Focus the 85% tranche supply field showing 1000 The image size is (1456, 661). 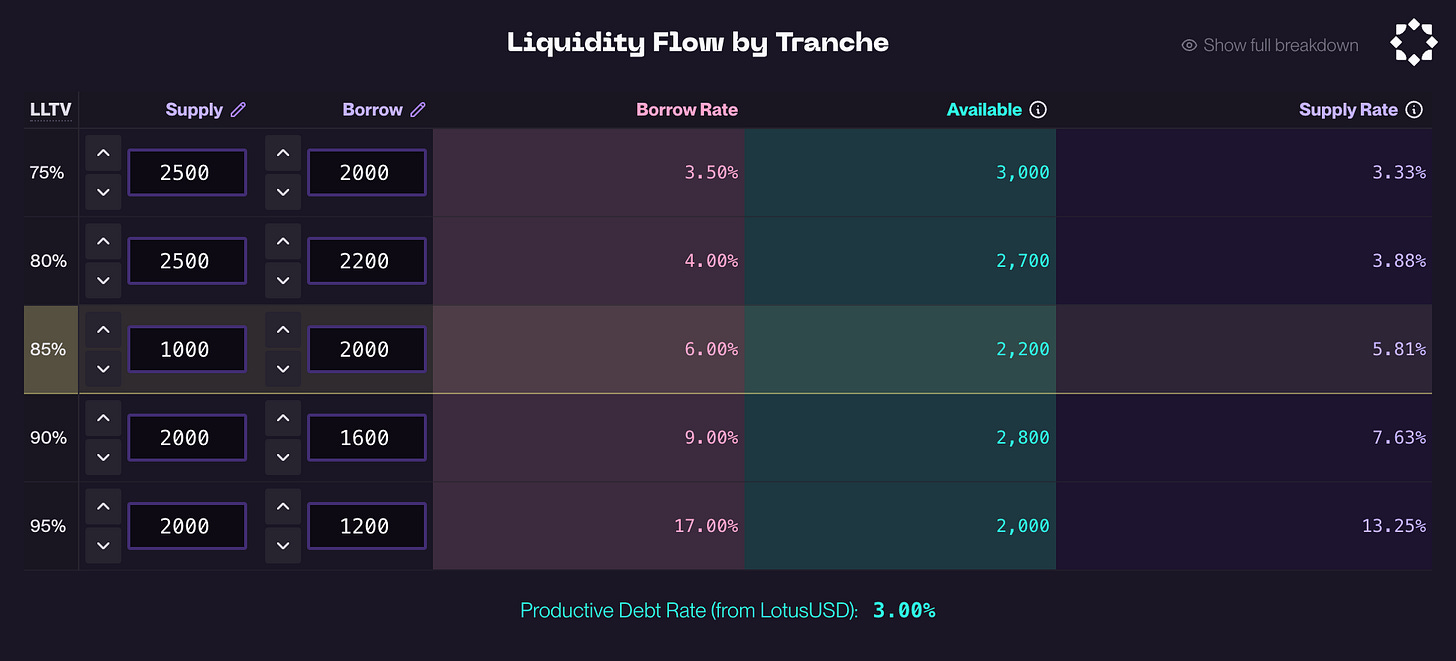pos(186,349)
